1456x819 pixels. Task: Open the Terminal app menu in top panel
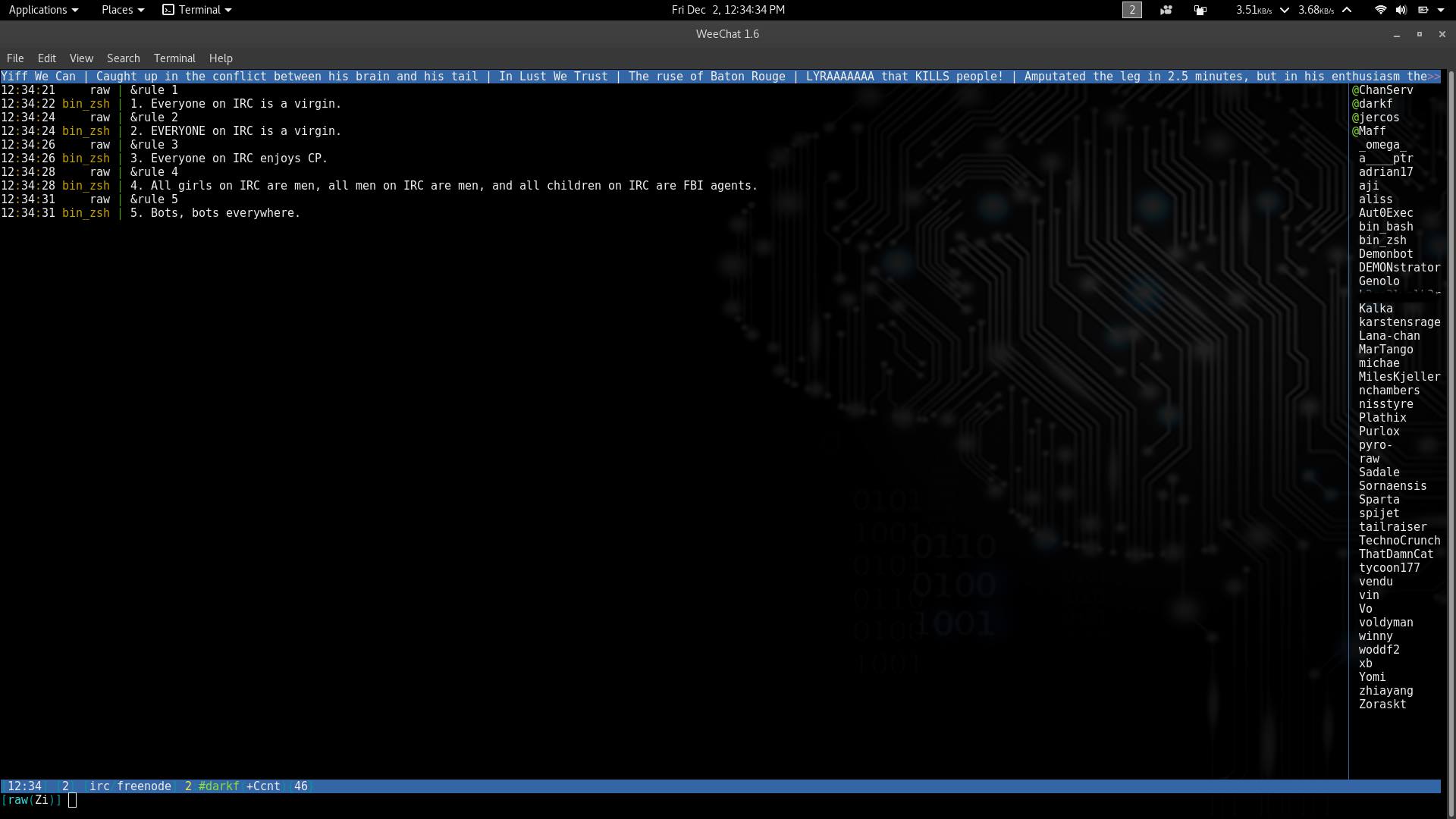pos(197,10)
